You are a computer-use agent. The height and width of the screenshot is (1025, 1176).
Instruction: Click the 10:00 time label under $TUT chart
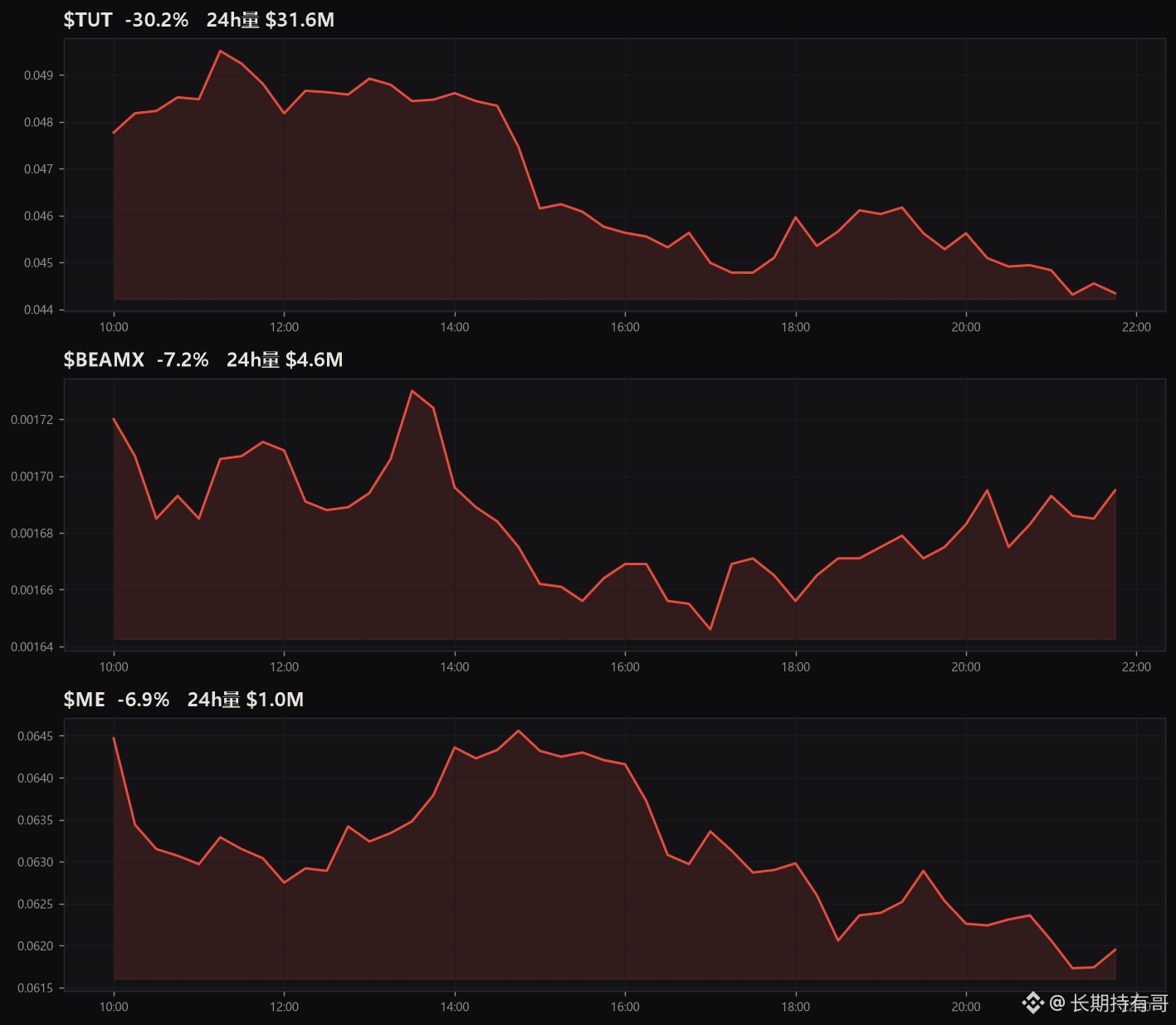point(114,327)
